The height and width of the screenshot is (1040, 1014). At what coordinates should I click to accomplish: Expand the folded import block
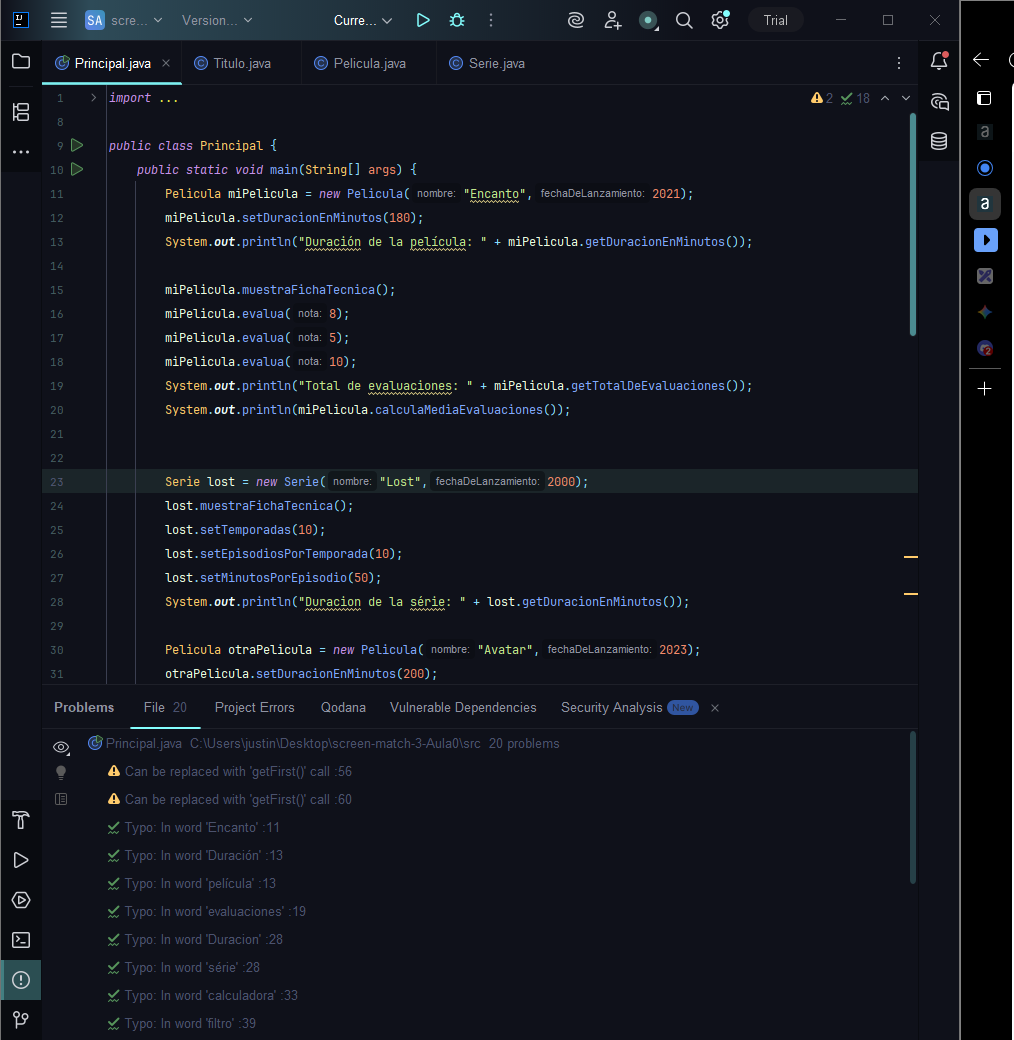[x=94, y=98]
